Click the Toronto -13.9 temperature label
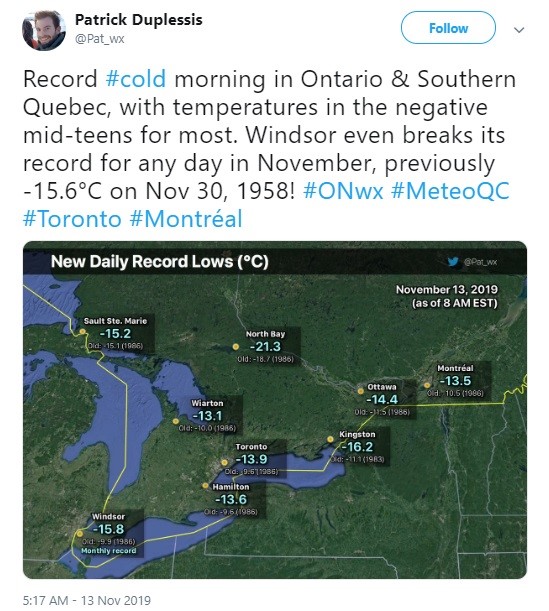This screenshot has height=611, width=549. click(251, 459)
